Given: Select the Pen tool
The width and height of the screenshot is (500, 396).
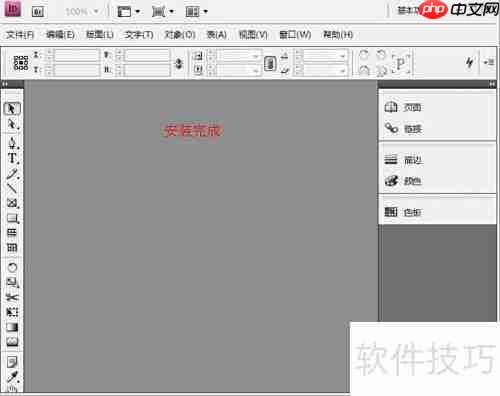Looking at the screenshot, I should (x=12, y=143).
